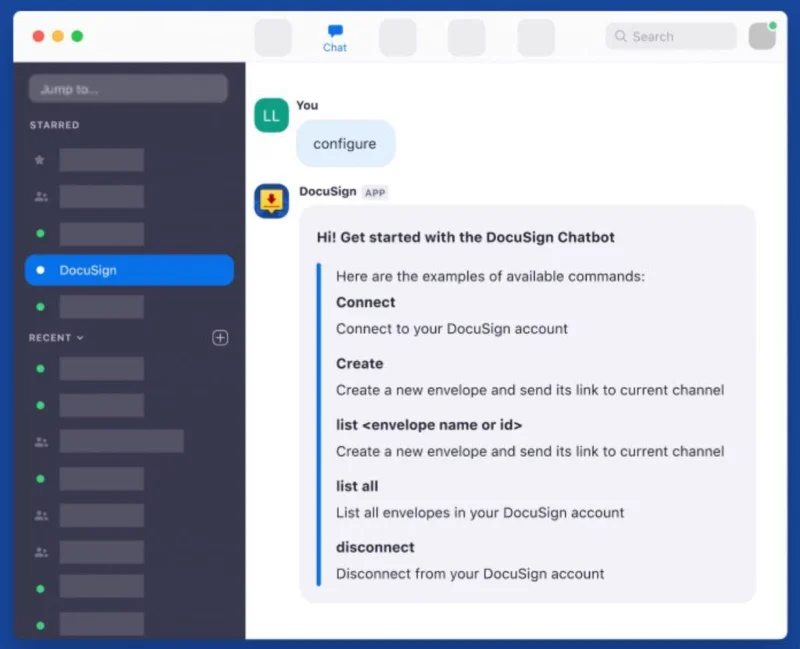Viewport: 800px width, 649px height.
Task: Click the STARRED section header
Action: pyautogui.click(x=54, y=125)
